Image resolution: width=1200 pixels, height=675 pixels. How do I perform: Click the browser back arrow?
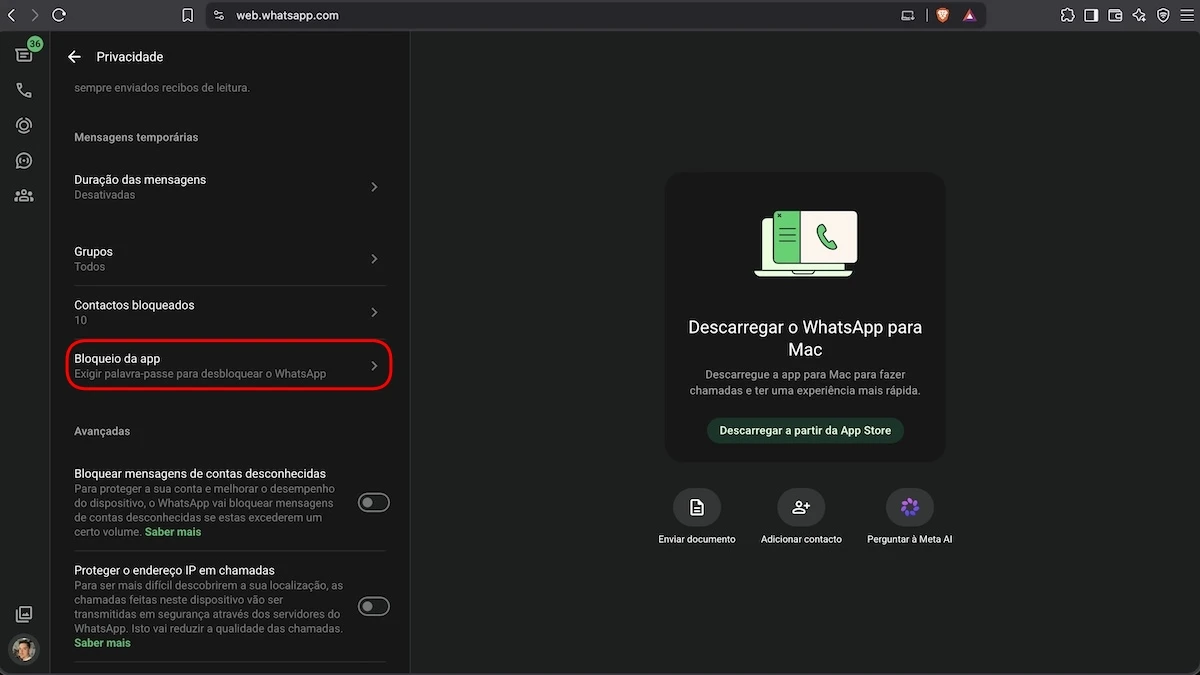(11, 15)
